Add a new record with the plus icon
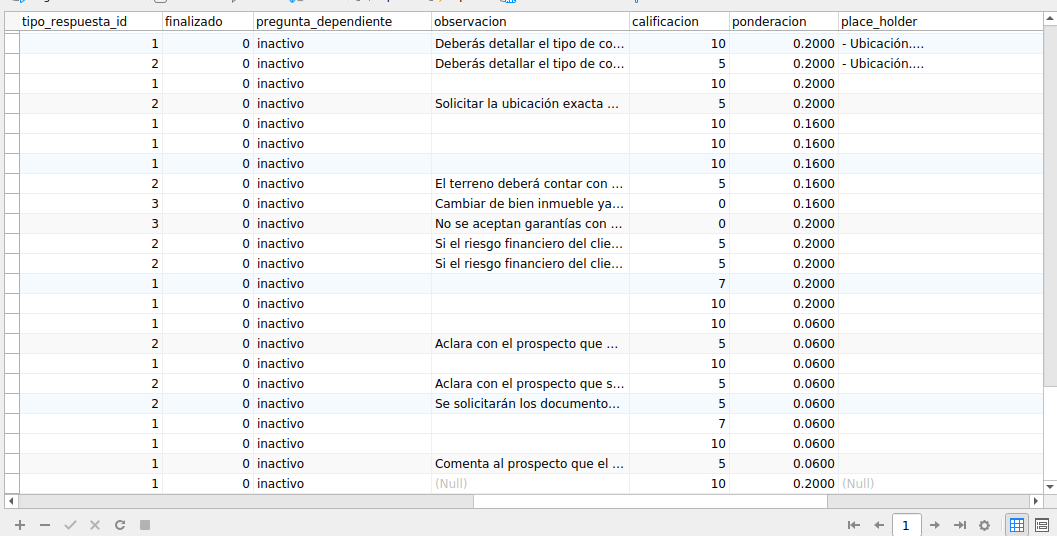 pyautogui.click(x=20, y=525)
